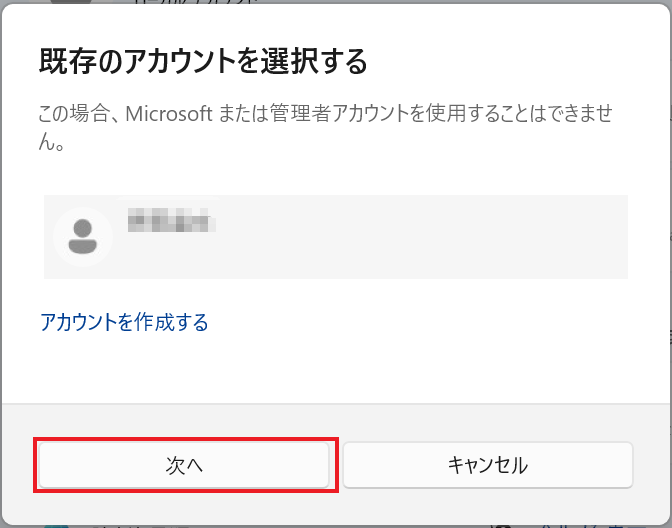Select the blurred account name
This screenshot has width=672, height=528.
(x=172, y=219)
